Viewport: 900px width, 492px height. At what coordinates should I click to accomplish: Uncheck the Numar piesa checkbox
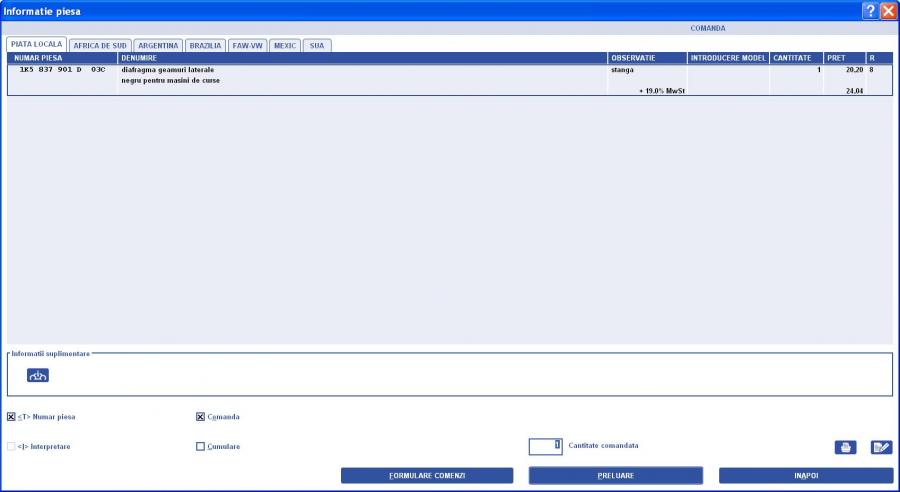12,417
